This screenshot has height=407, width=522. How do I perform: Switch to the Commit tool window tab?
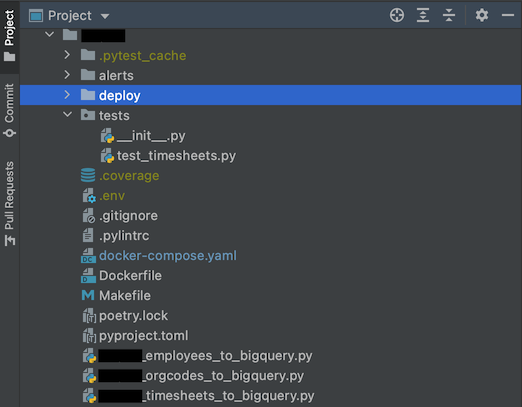(9, 110)
